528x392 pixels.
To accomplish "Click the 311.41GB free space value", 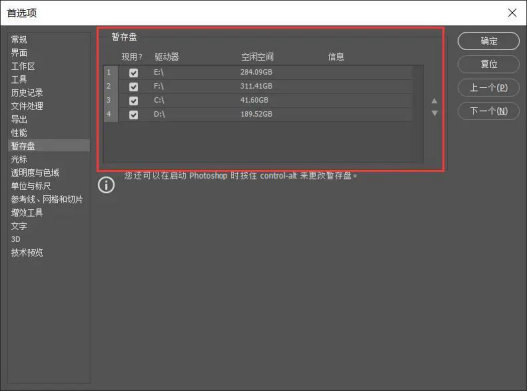I will click(256, 86).
